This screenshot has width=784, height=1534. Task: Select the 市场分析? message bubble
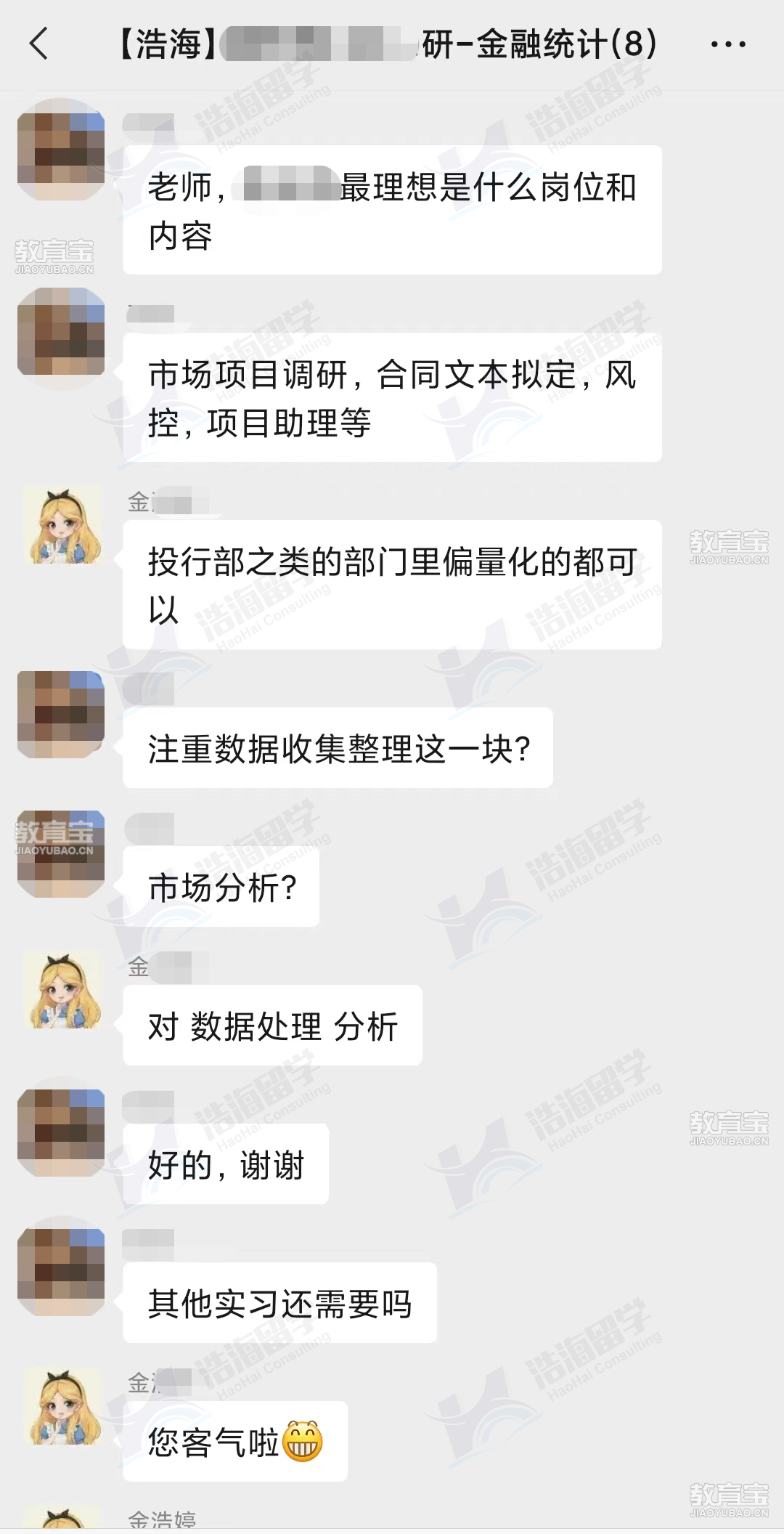coord(221,887)
